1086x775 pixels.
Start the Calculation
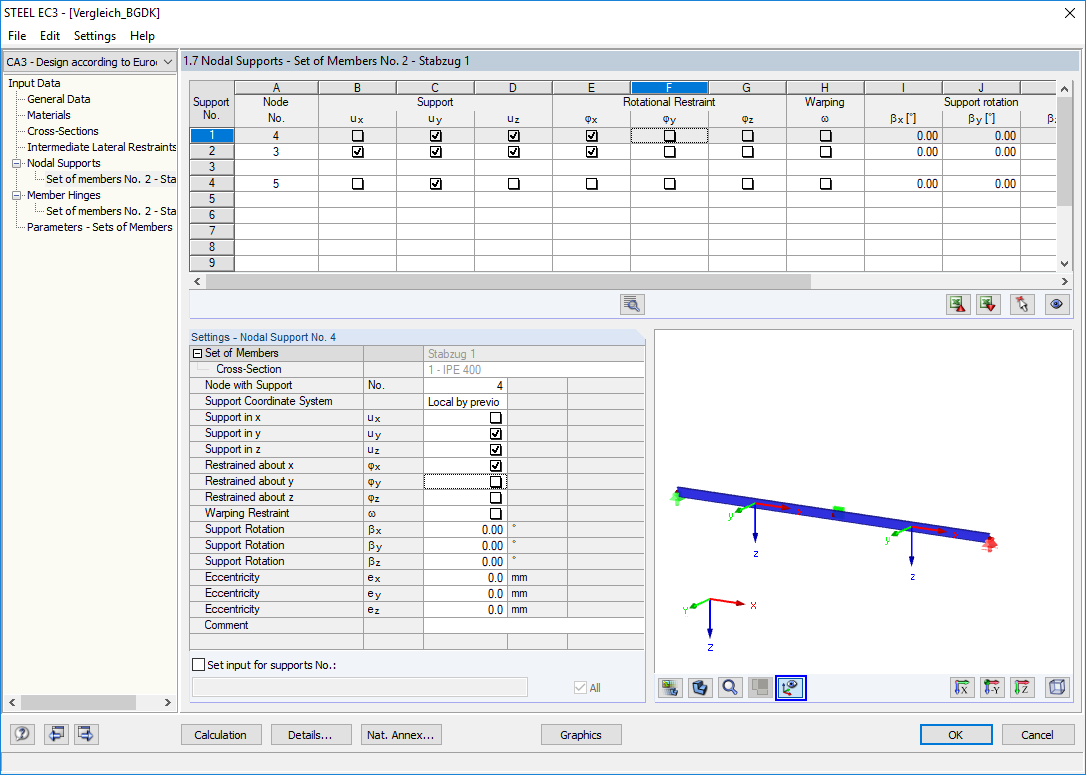coord(221,734)
